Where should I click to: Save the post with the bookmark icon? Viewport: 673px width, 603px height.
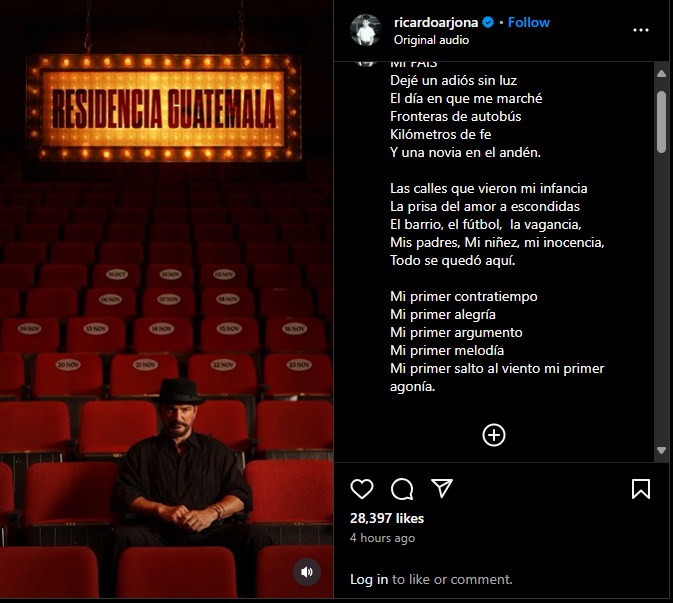click(x=641, y=489)
